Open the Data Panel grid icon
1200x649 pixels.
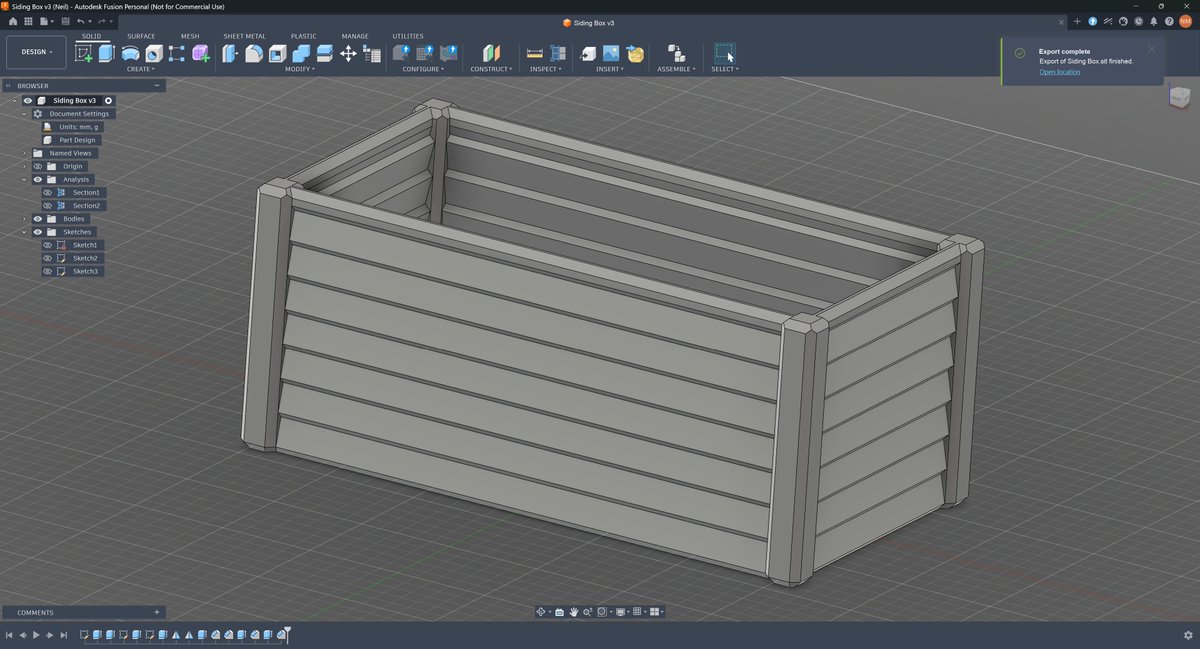(29, 21)
